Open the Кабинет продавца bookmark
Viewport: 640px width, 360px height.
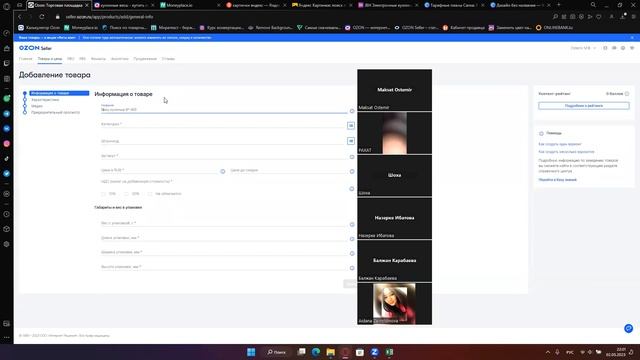pyautogui.click(x=464, y=28)
